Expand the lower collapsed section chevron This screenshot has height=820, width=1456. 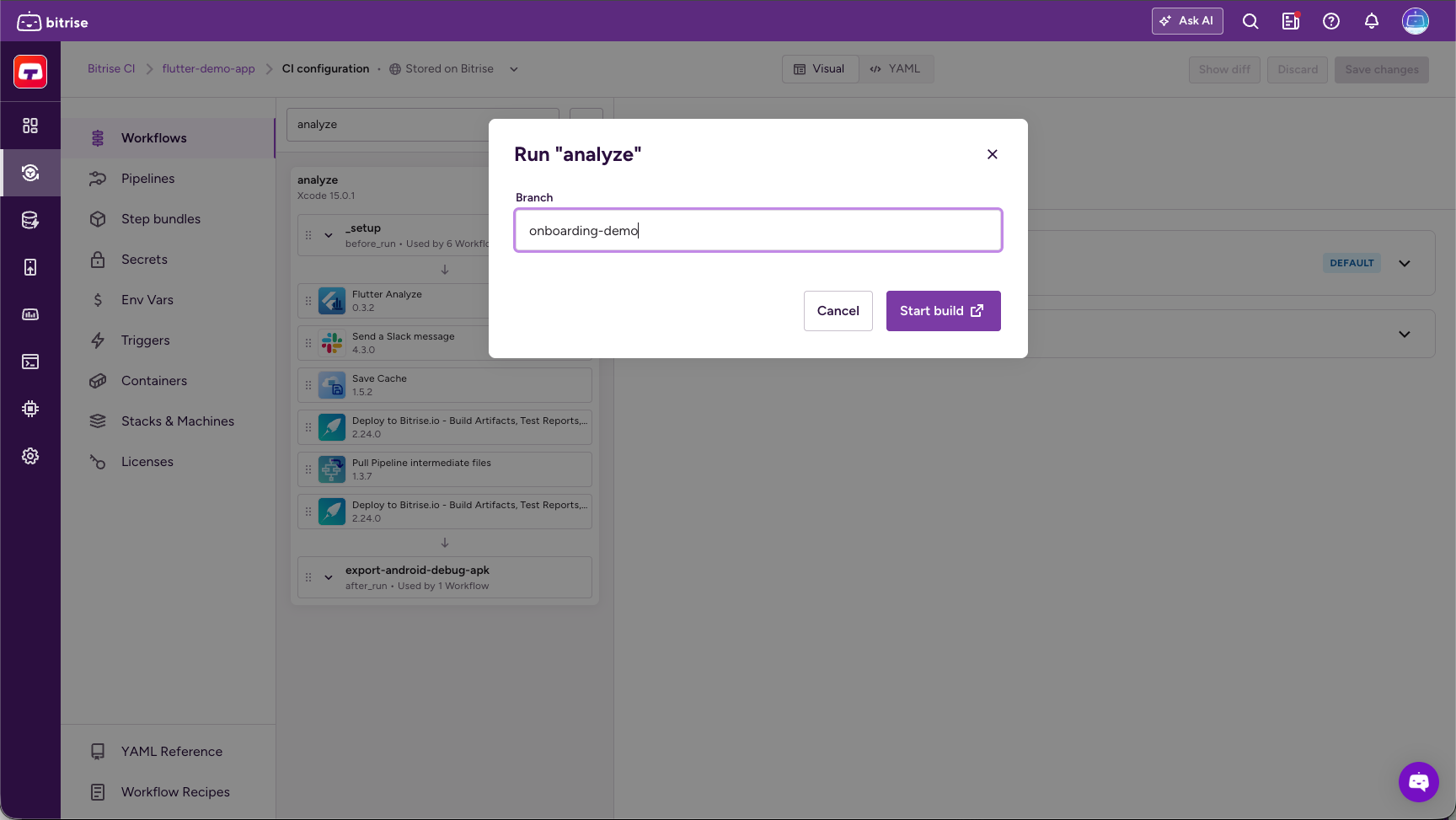(1405, 335)
